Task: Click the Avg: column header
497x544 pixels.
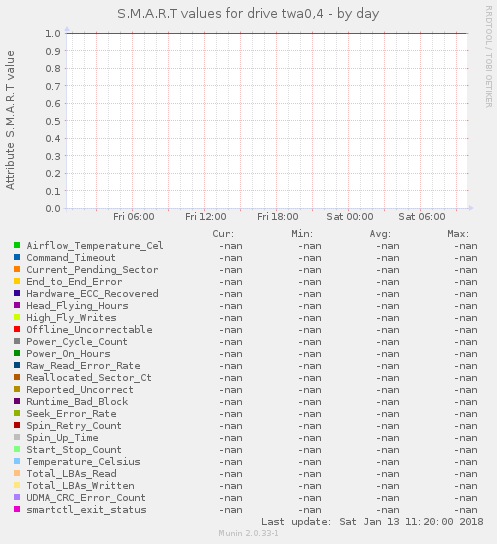Action: click(380, 233)
